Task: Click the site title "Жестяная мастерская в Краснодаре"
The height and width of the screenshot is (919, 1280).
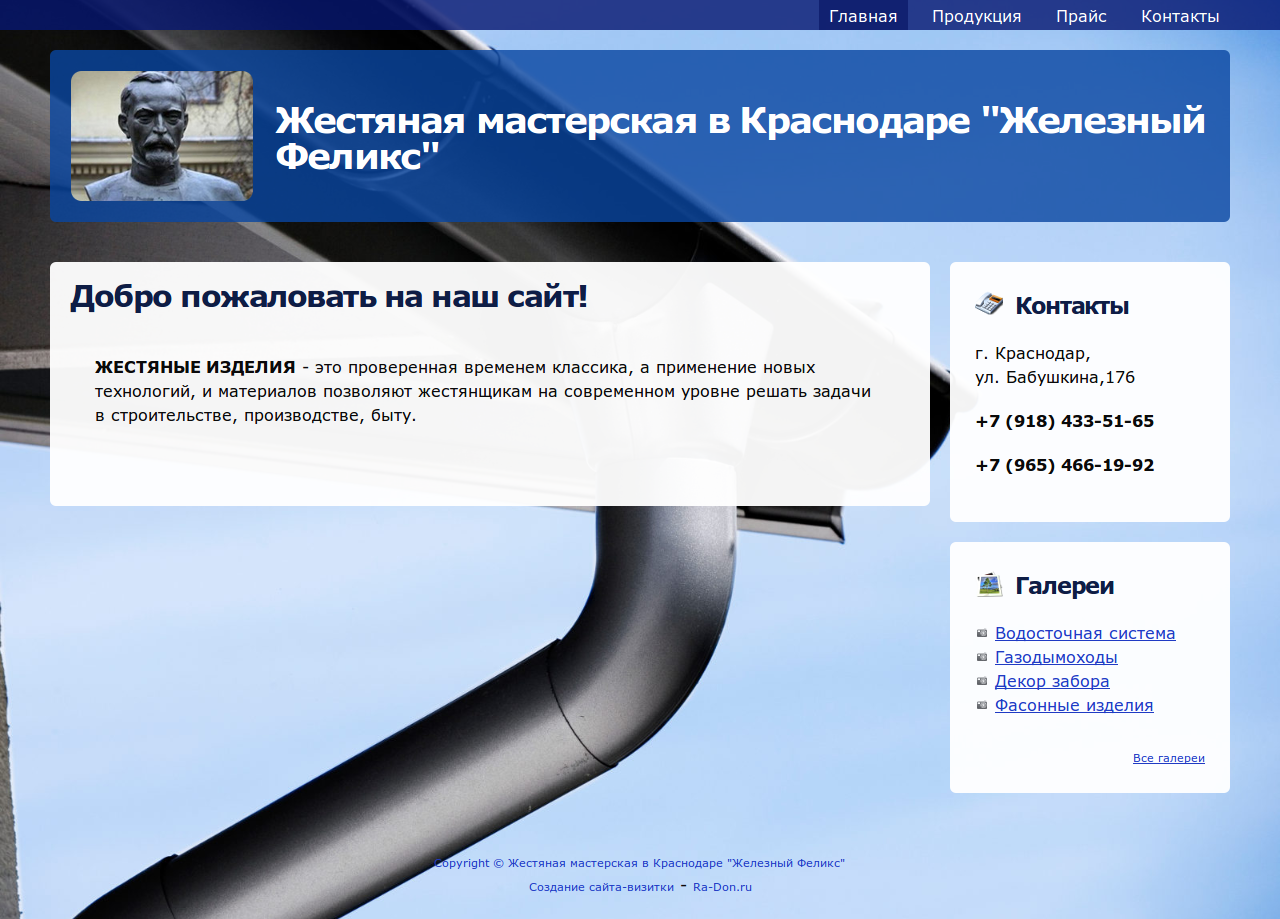Action: [x=740, y=138]
